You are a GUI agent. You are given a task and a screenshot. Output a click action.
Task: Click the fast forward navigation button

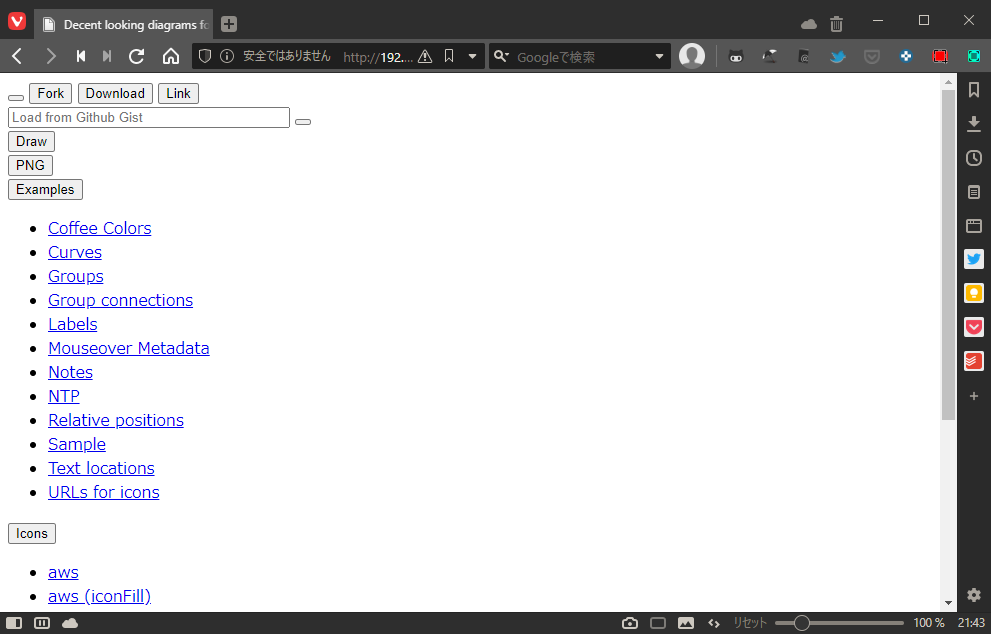click(107, 56)
